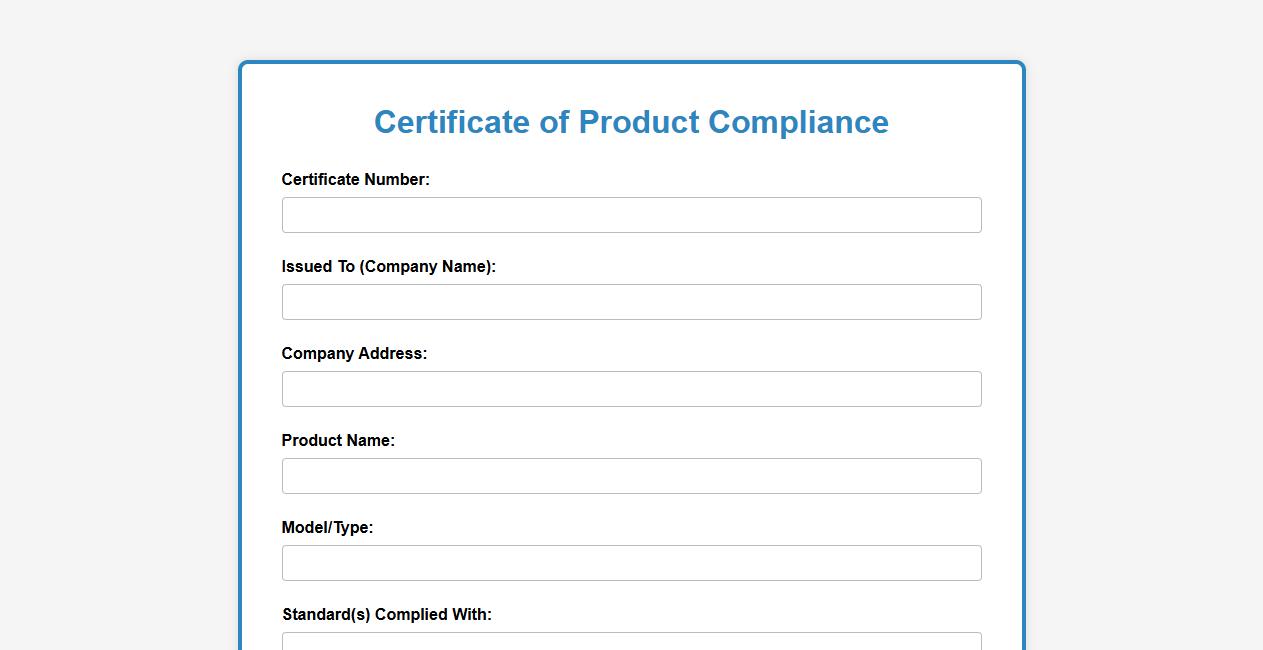
Task: Click the empty gray area above the form
Action: pyautogui.click(x=631, y=30)
